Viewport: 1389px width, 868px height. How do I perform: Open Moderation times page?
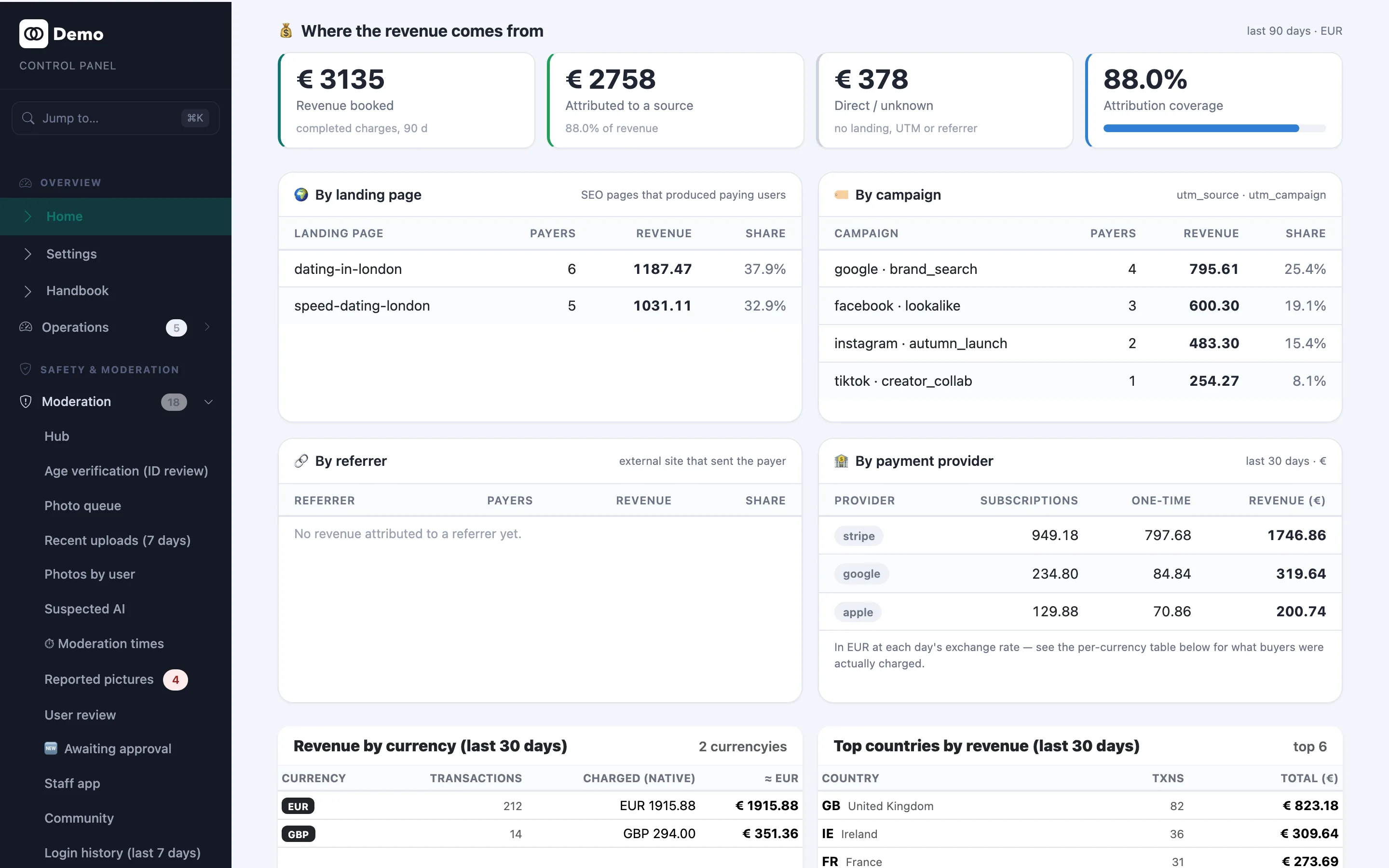[105, 644]
